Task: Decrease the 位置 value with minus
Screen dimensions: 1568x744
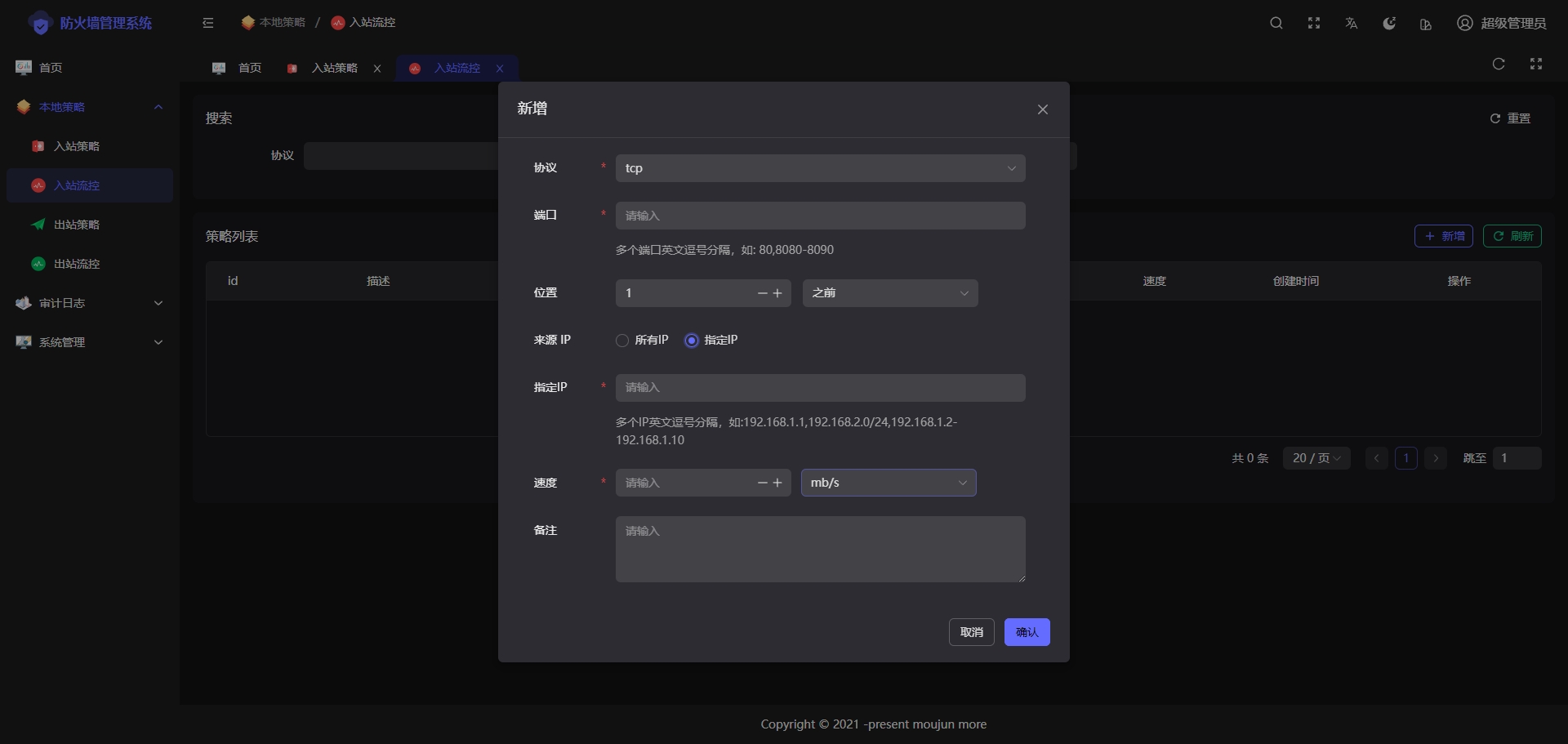Action: pos(762,293)
